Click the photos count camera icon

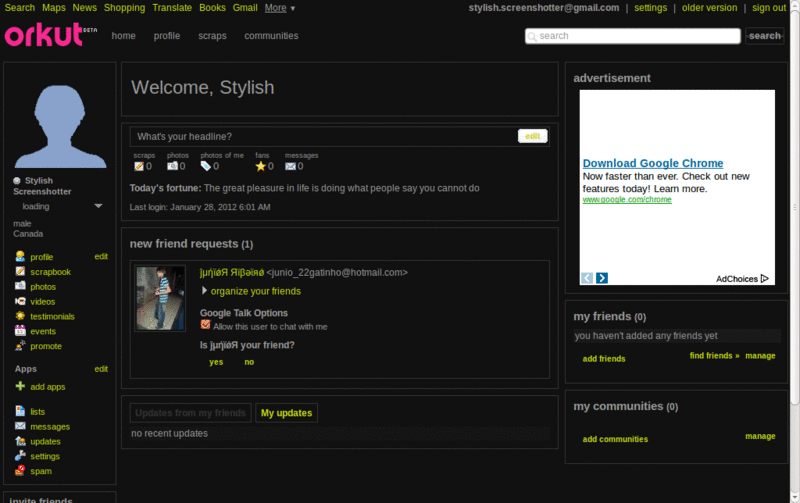[172, 166]
